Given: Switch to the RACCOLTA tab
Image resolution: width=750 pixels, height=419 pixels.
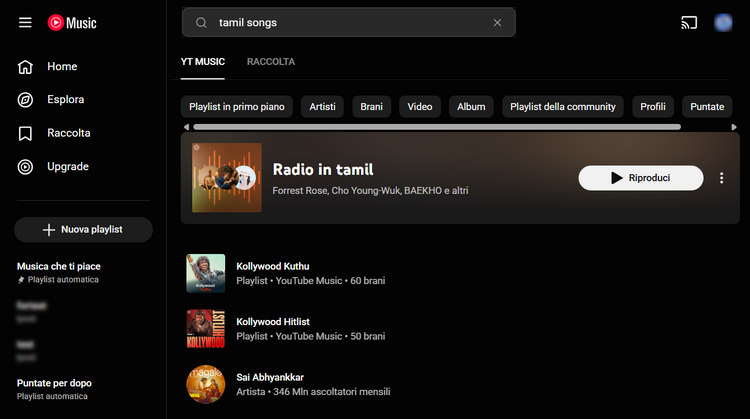Looking at the screenshot, I should [271, 62].
